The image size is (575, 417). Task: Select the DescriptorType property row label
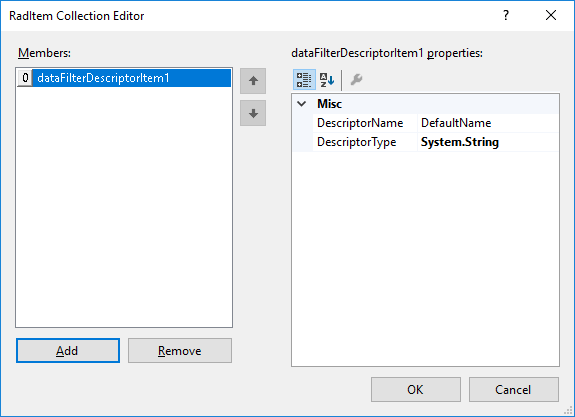point(365,142)
